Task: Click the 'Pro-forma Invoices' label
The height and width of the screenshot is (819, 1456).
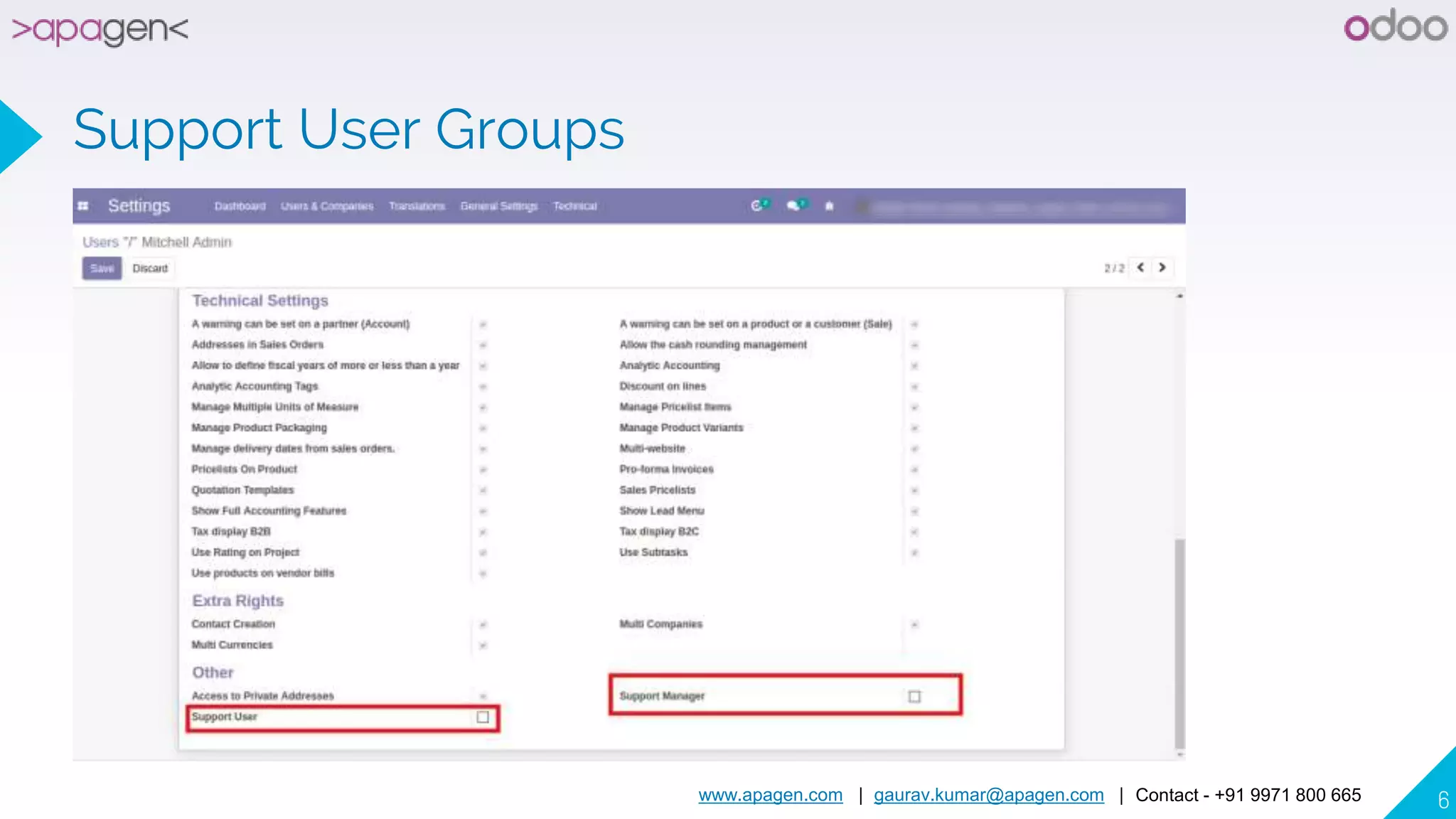Action: [x=666, y=469]
